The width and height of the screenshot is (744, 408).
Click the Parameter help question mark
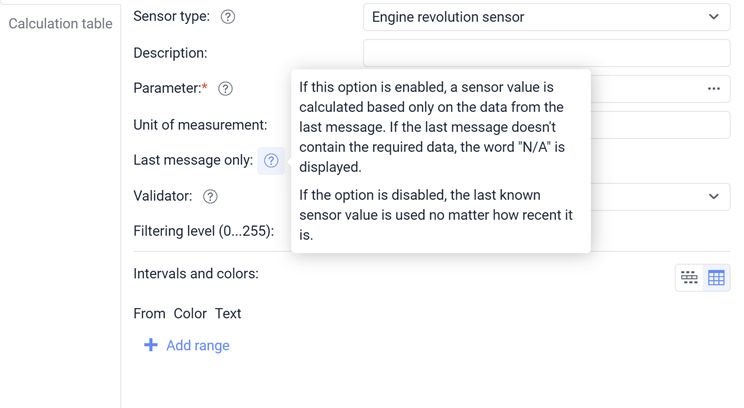pos(226,89)
